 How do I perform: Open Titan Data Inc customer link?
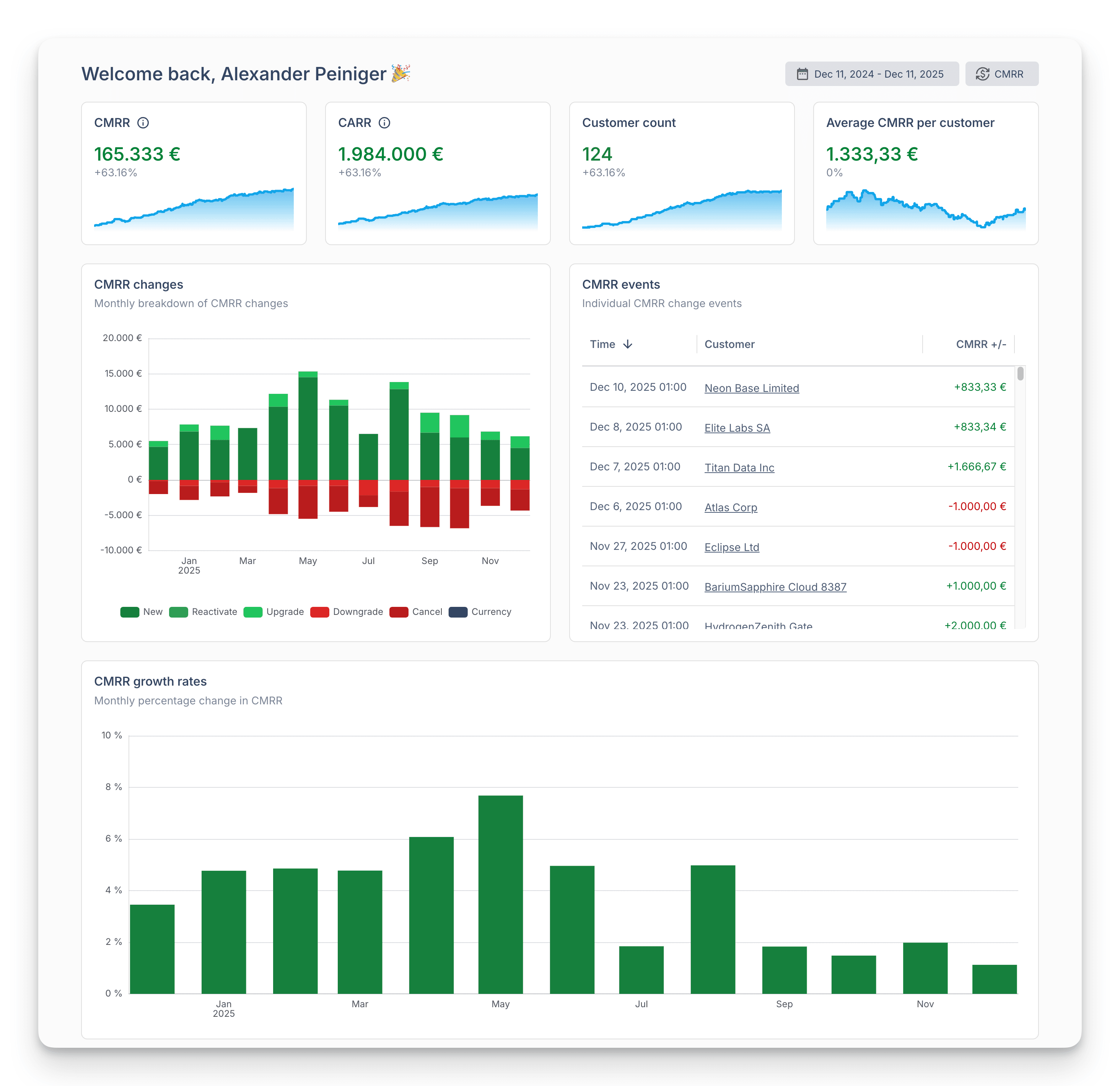[x=739, y=468]
